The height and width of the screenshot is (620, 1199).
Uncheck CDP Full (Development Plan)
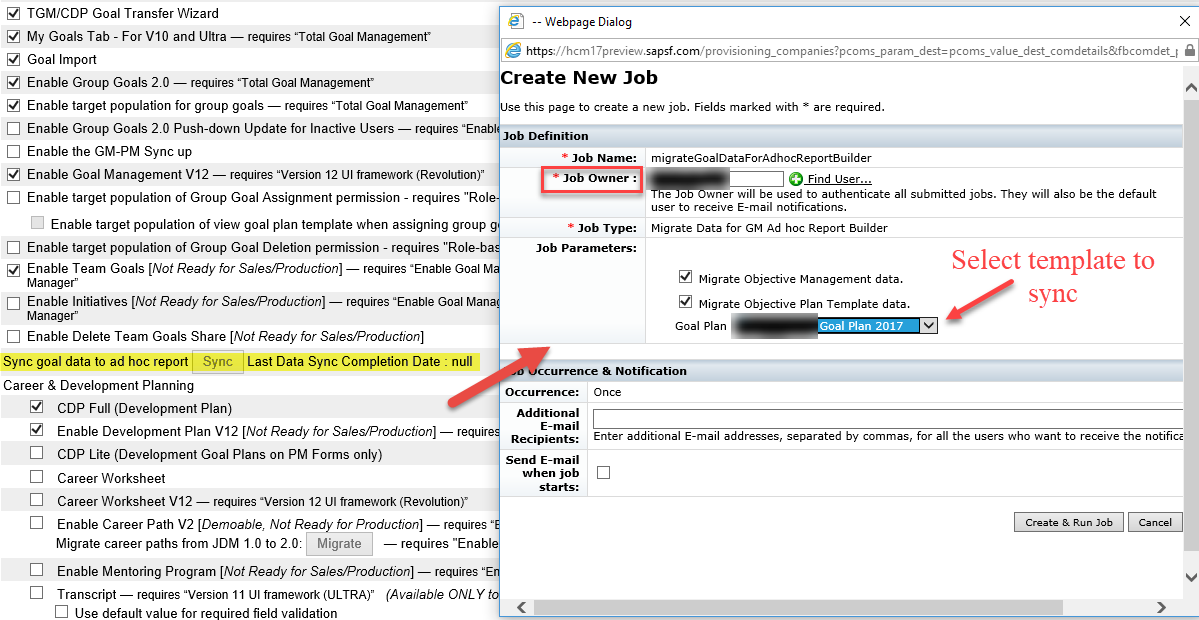(37, 407)
